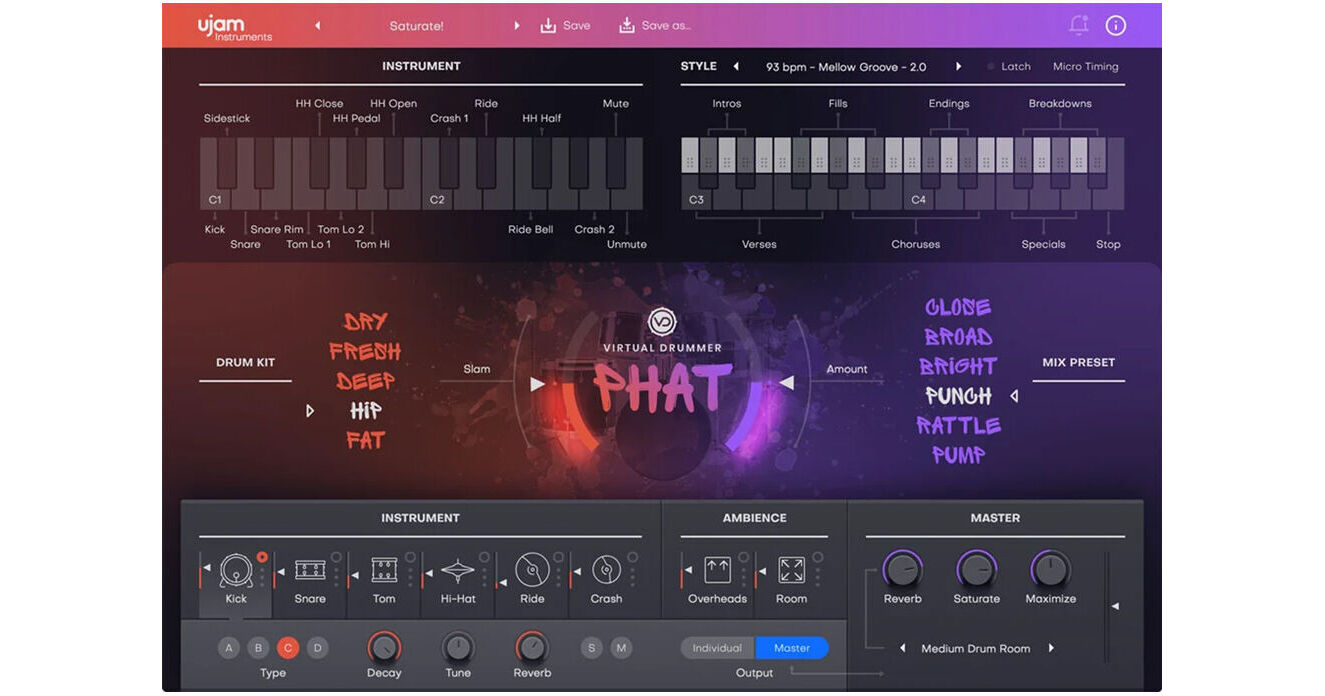The image size is (1325, 696).
Task: Solo the instrument with S button
Action: tap(592, 648)
